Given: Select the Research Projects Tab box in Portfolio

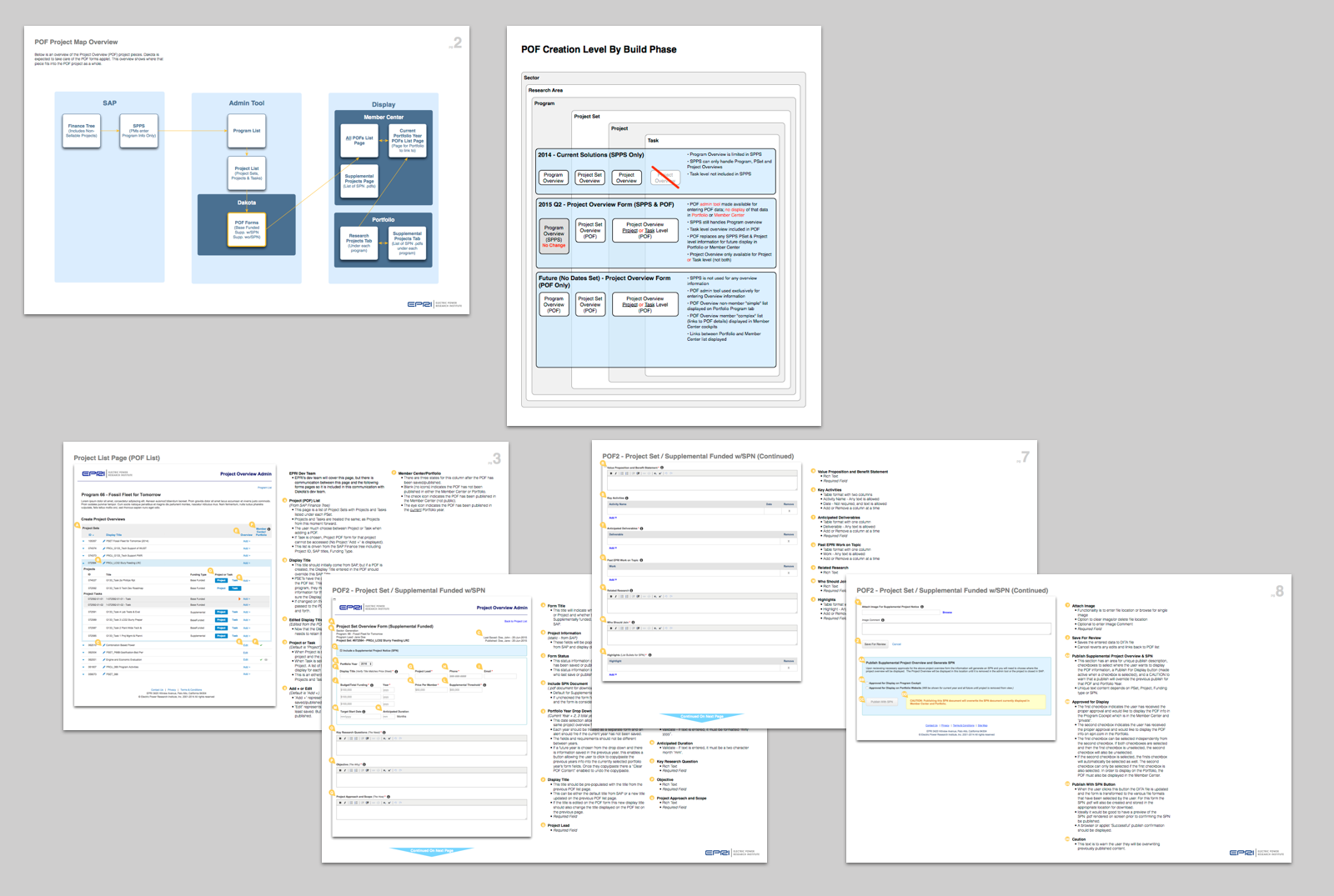Looking at the screenshot, I should (x=359, y=242).
